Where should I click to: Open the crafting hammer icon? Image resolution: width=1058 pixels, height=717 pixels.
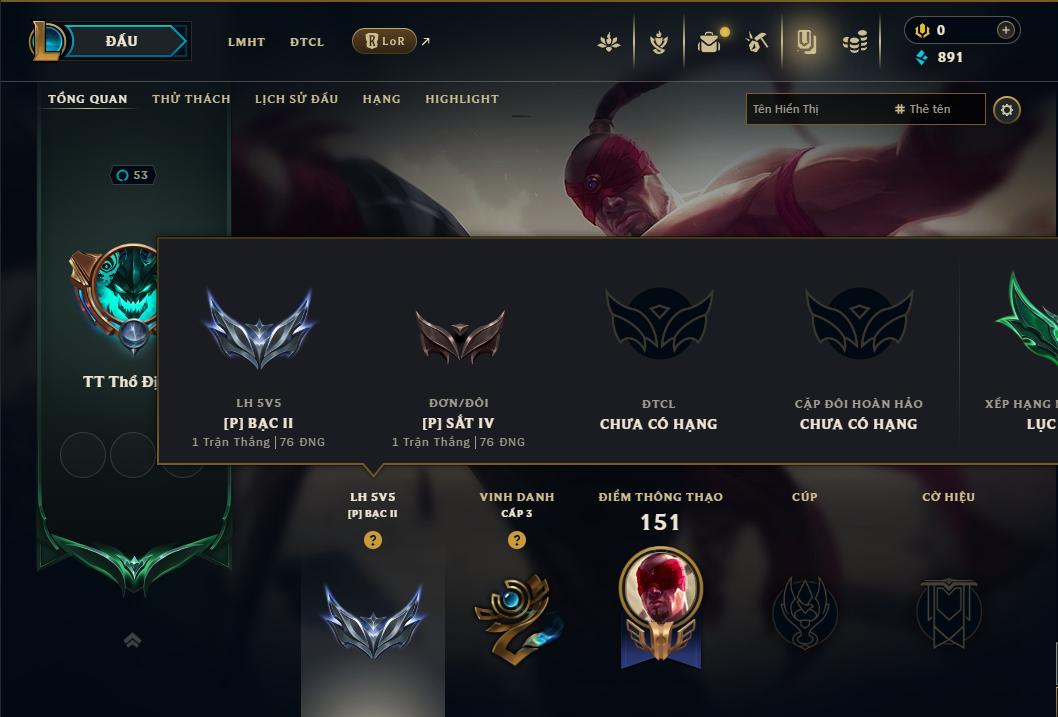(x=756, y=42)
